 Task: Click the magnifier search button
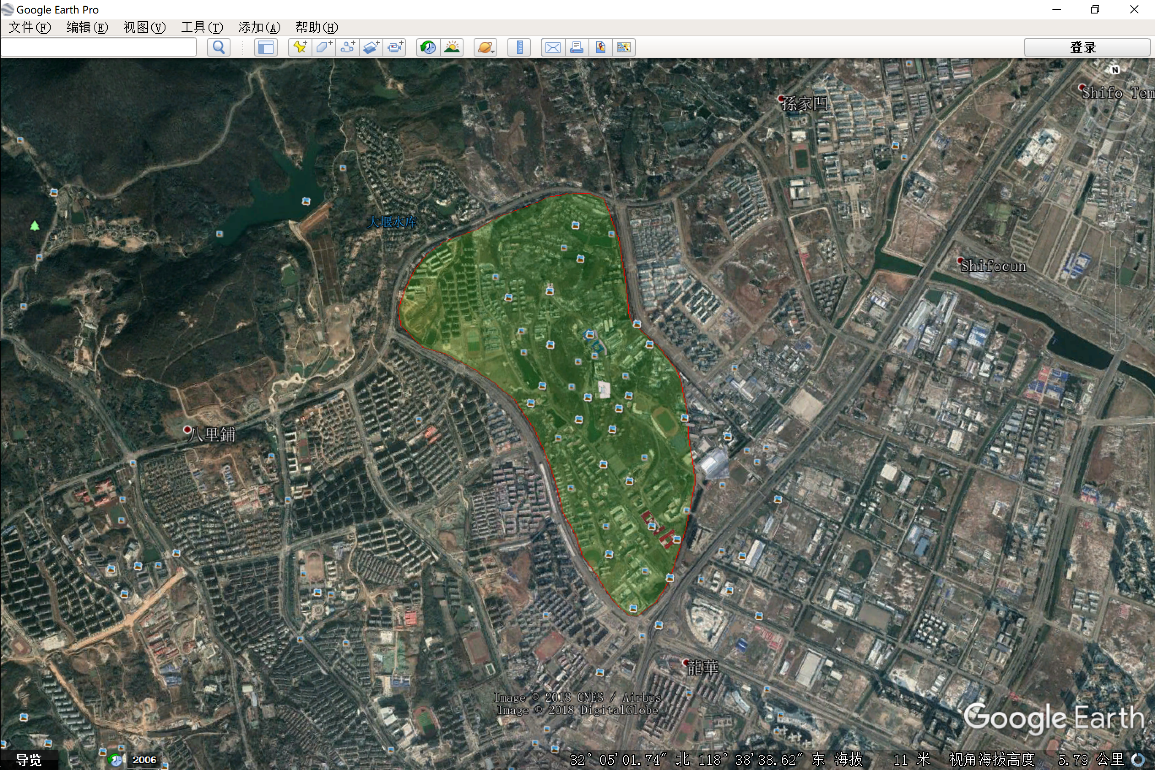(x=219, y=47)
